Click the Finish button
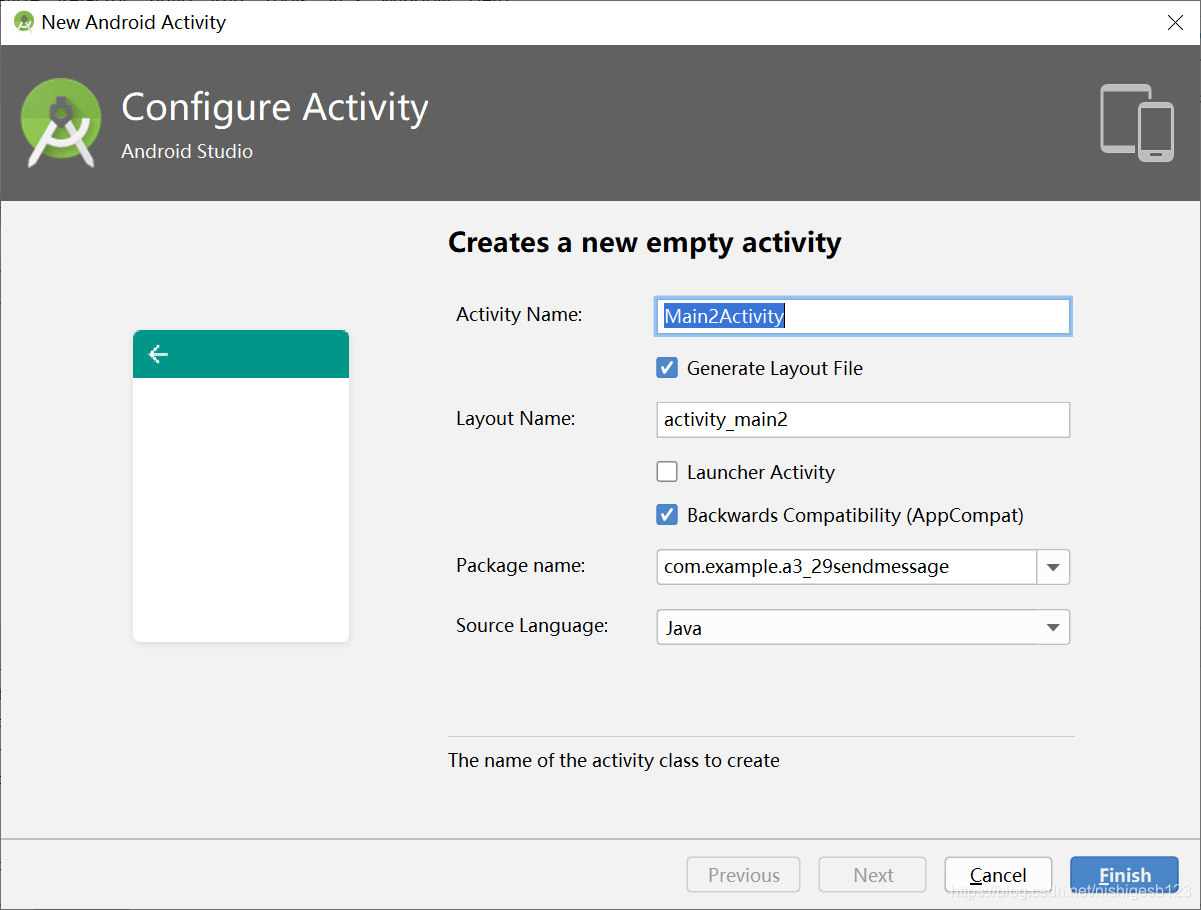 pos(1124,875)
